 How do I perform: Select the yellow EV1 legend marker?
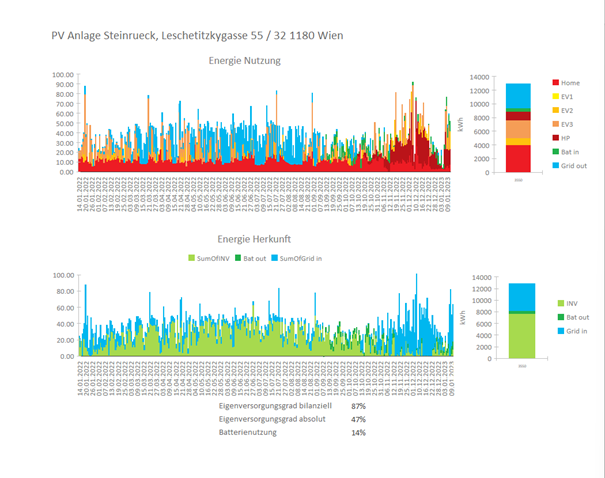pyautogui.click(x=553, y=96)
